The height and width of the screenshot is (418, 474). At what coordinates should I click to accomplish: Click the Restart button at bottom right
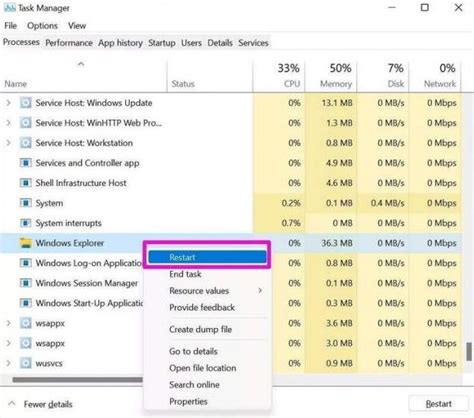pos(438,404)
